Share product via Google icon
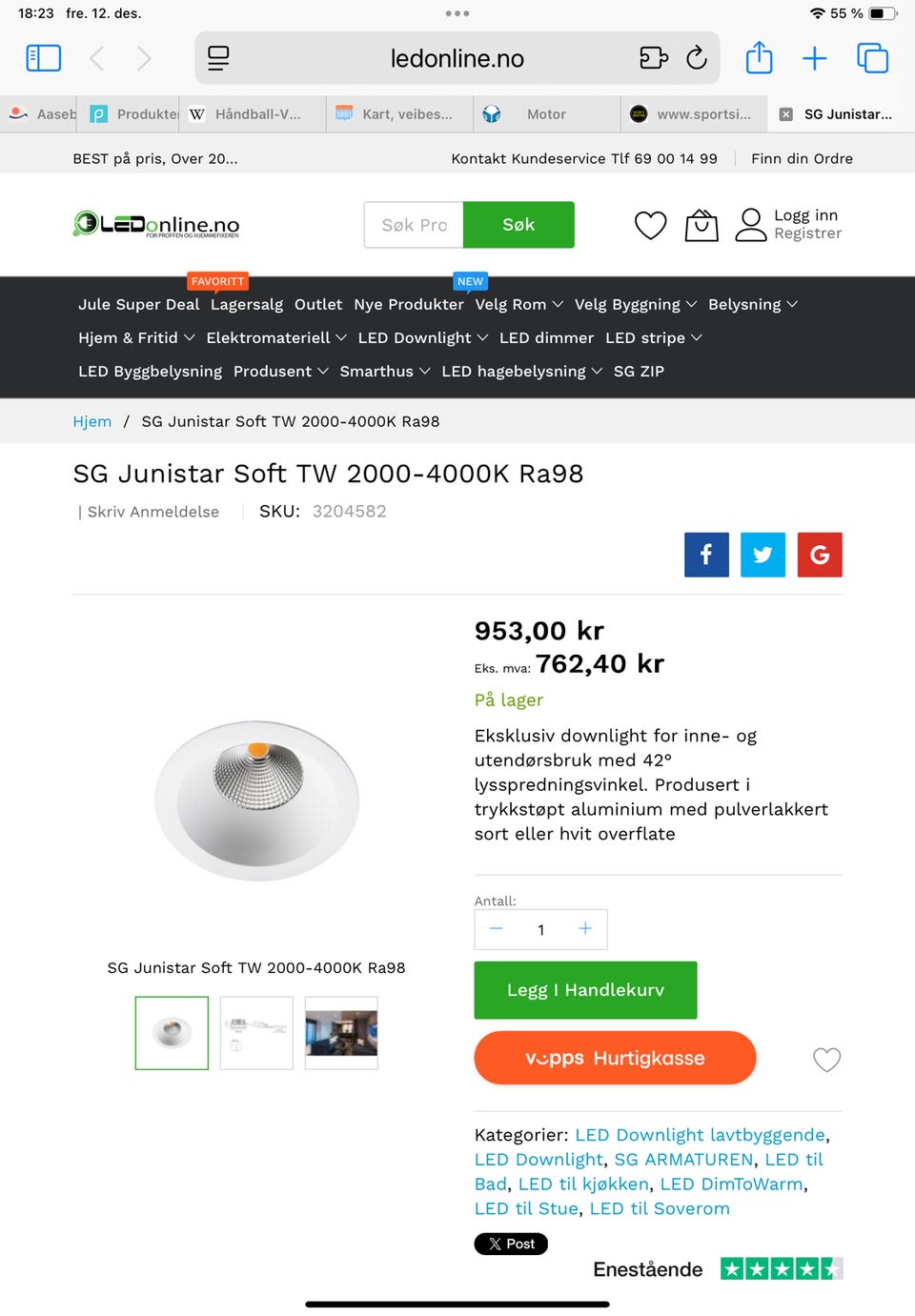The width and height of the screenshot is (915, 1316). pyautogui.click(x=820, y=555)
